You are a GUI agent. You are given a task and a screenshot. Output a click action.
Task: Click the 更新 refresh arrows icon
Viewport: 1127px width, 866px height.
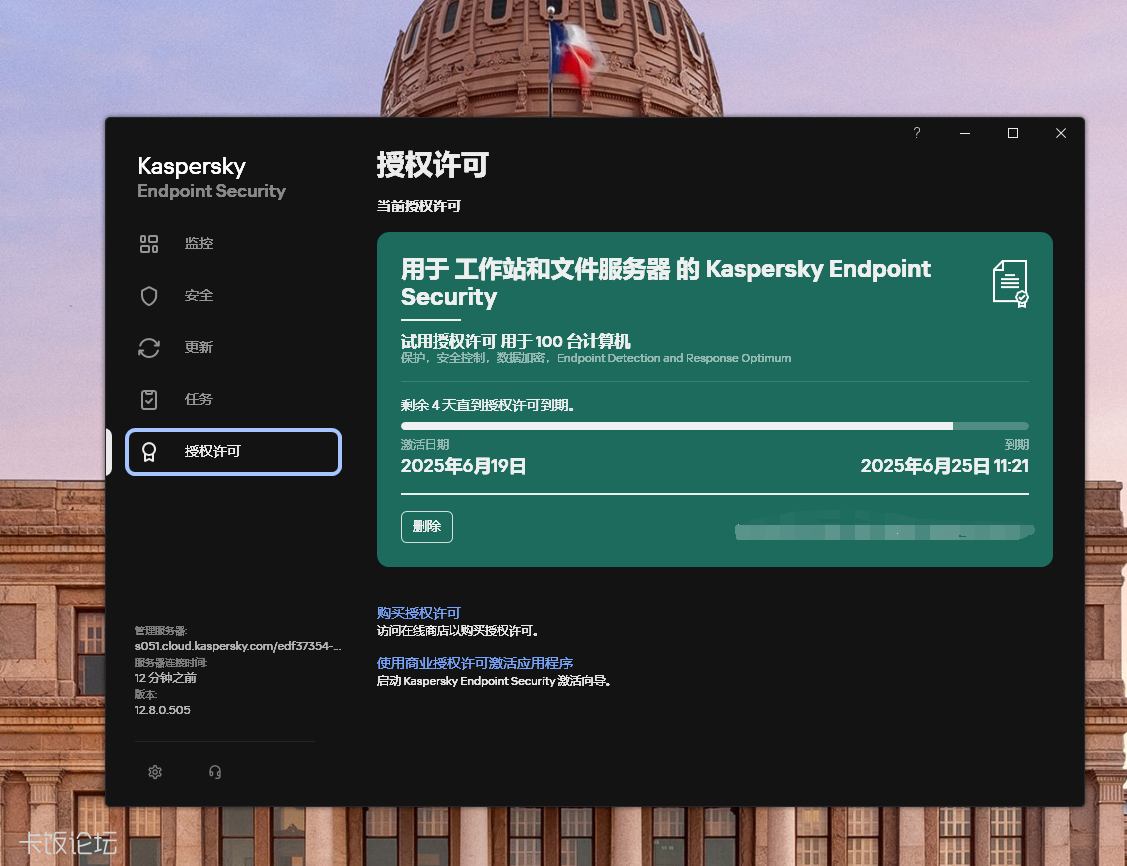pyautogui.click(x=149, y=348)
